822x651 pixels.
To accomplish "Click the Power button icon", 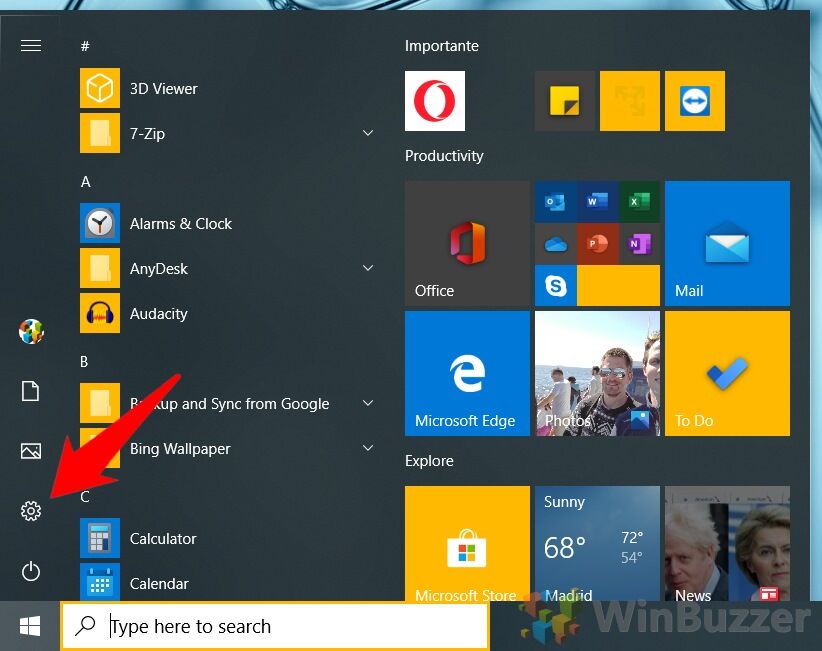I will [31, 571].
